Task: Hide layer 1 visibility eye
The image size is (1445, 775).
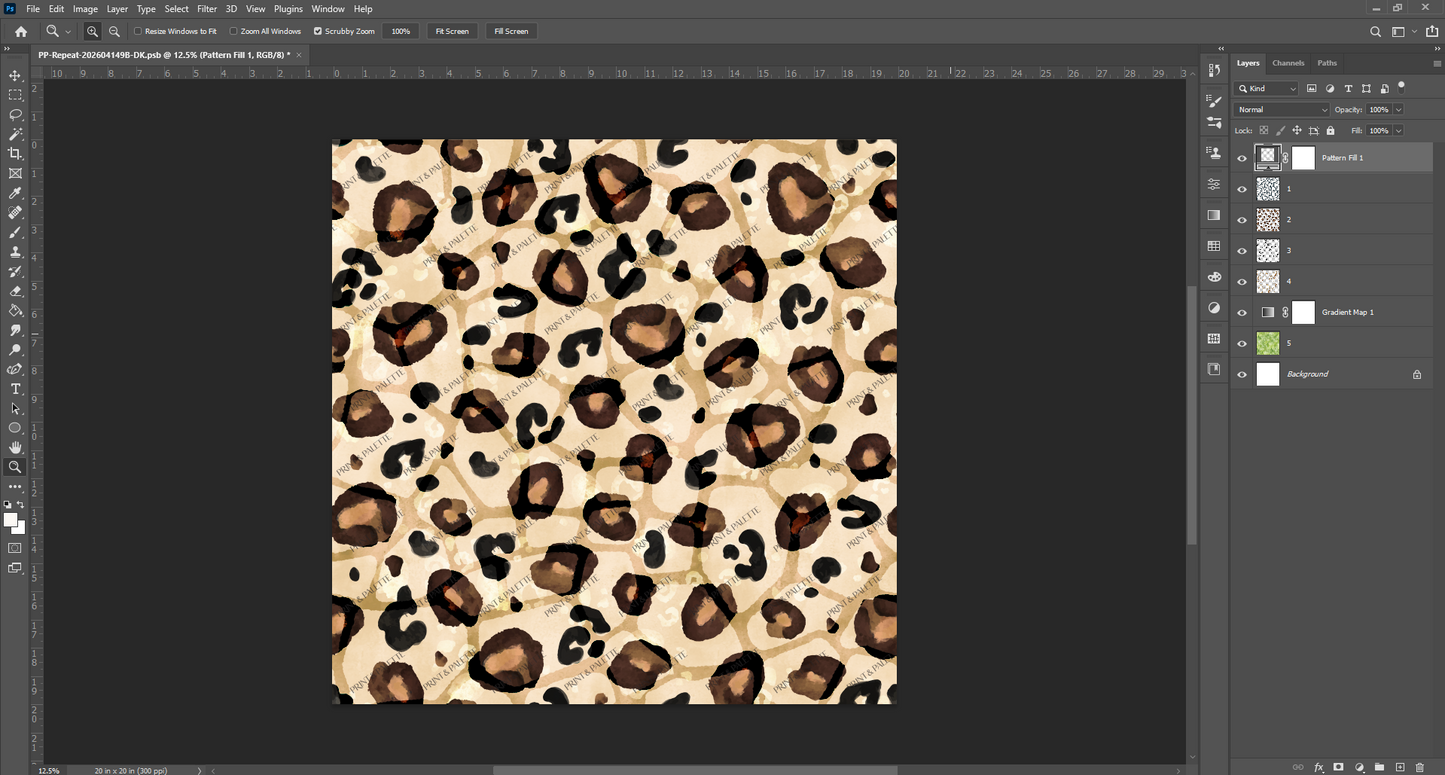Action: tap(1242, 189)
